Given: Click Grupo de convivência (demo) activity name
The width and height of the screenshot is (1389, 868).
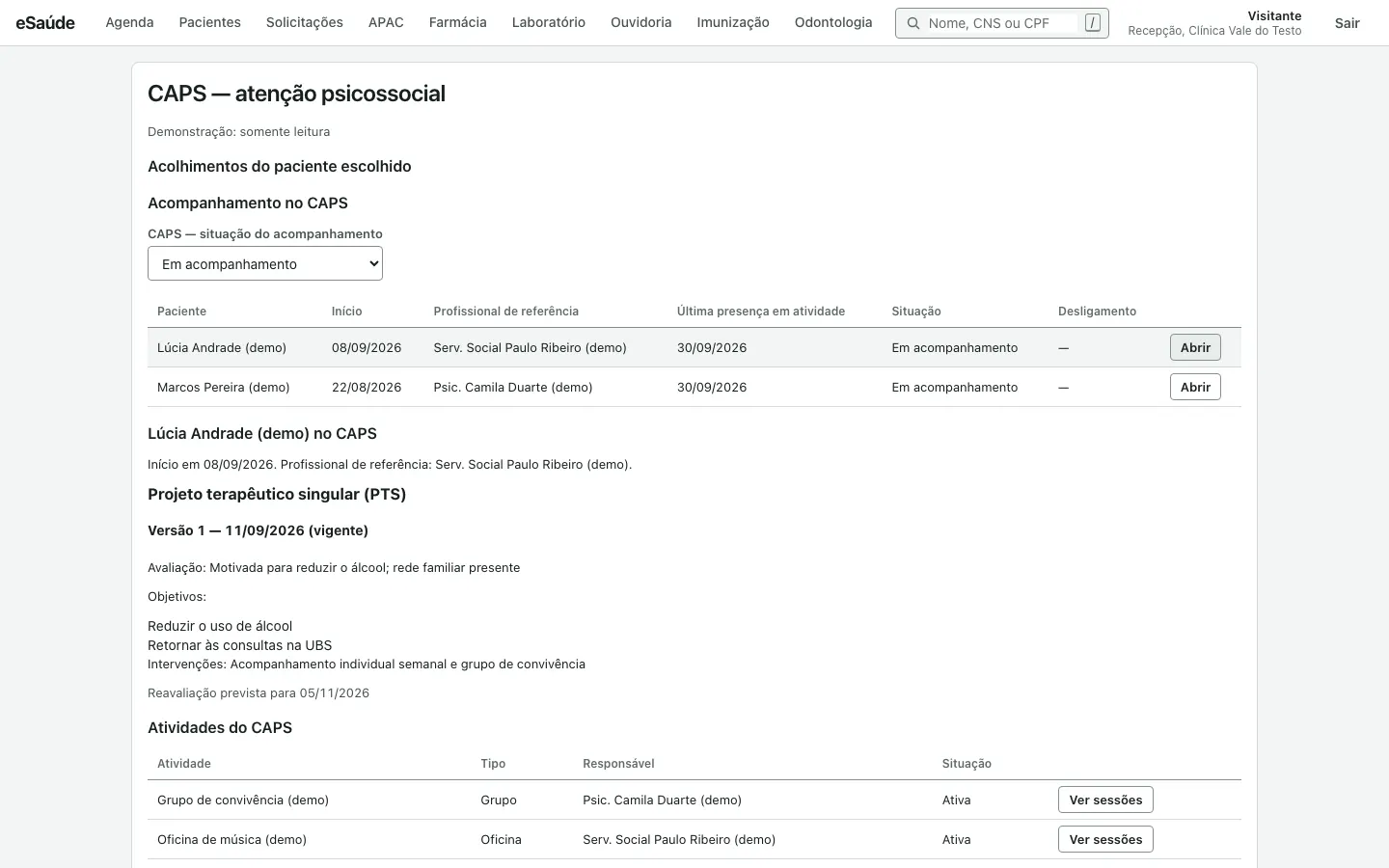Looking at the screenshot, I should click(243, 800).
